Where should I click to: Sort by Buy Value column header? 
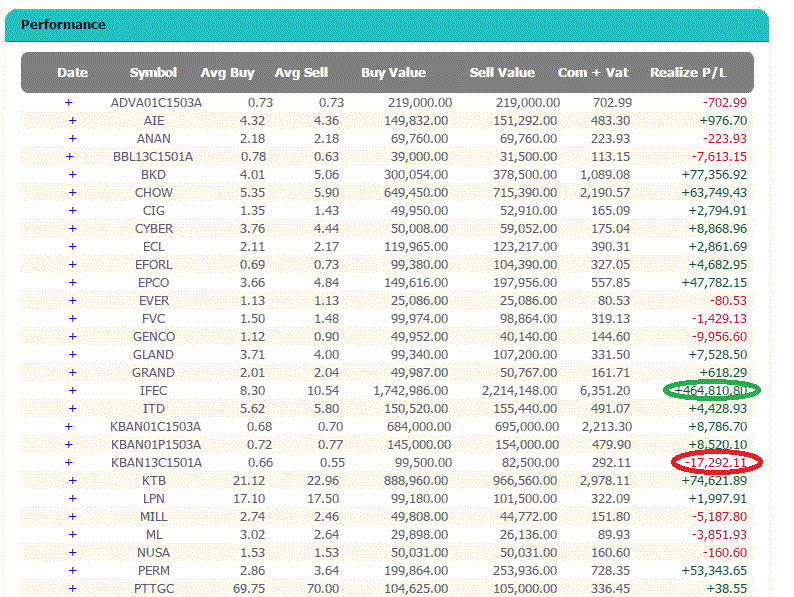point(393,72)
